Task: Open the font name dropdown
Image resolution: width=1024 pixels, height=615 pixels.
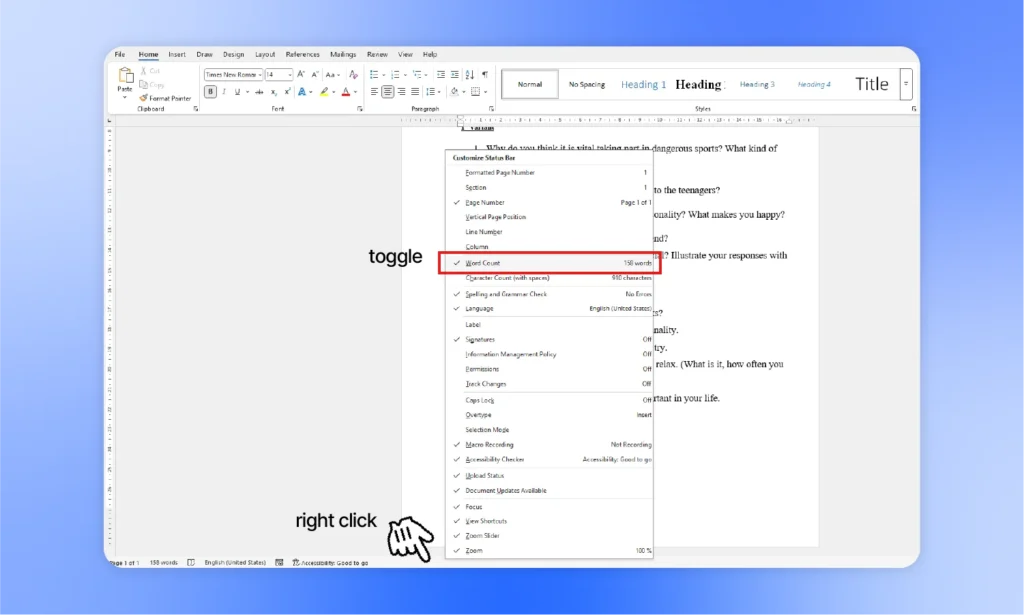Action: (x=259, y=74)
